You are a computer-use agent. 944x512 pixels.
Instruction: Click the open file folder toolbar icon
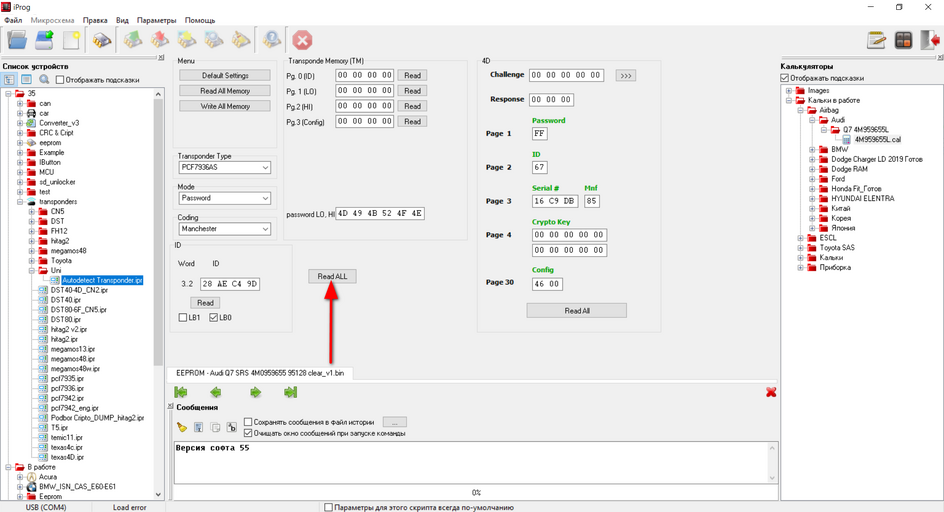click(17, 40)
